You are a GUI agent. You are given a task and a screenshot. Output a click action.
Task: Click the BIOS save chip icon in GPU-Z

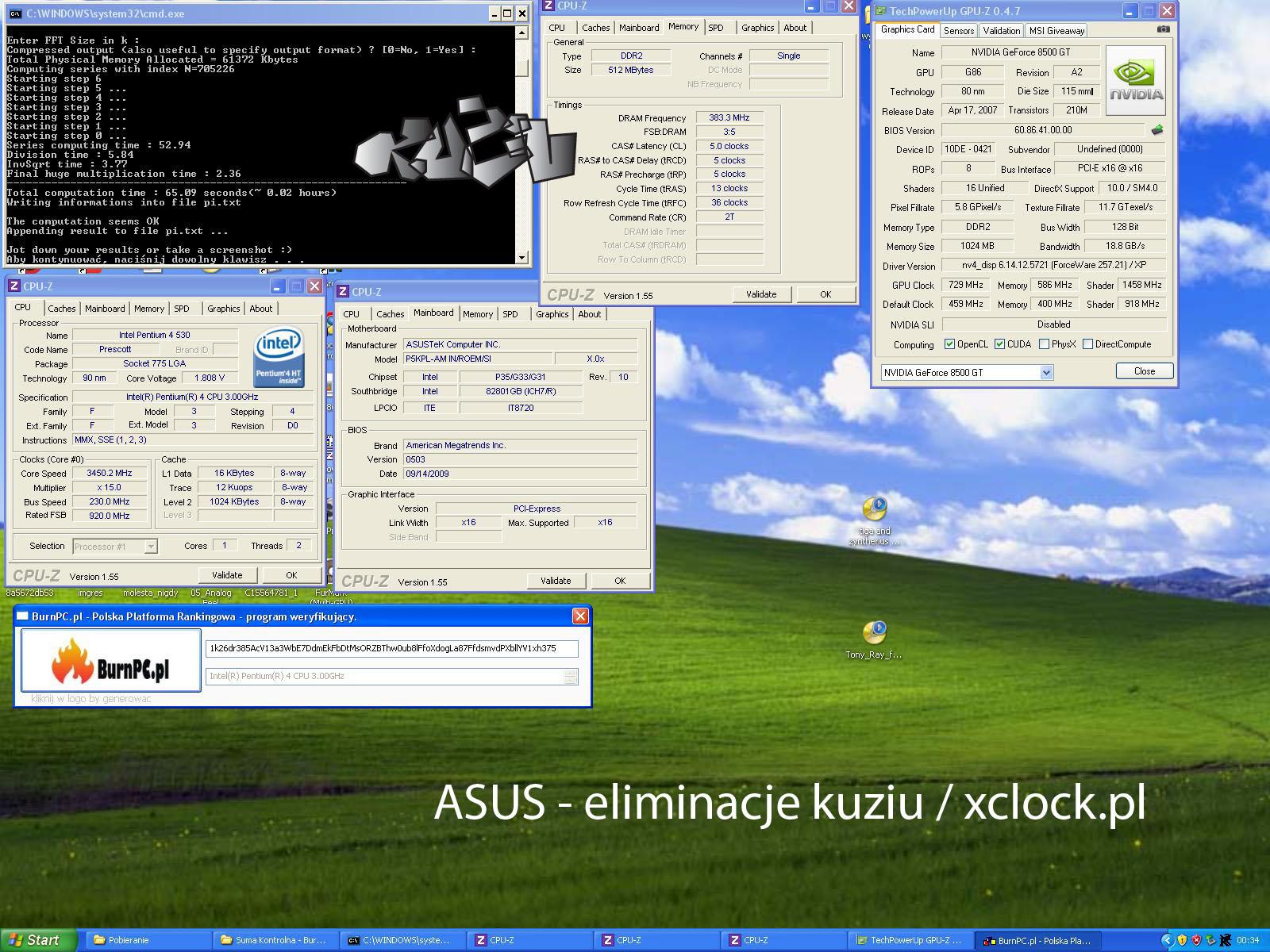[x=1157, y=130]
